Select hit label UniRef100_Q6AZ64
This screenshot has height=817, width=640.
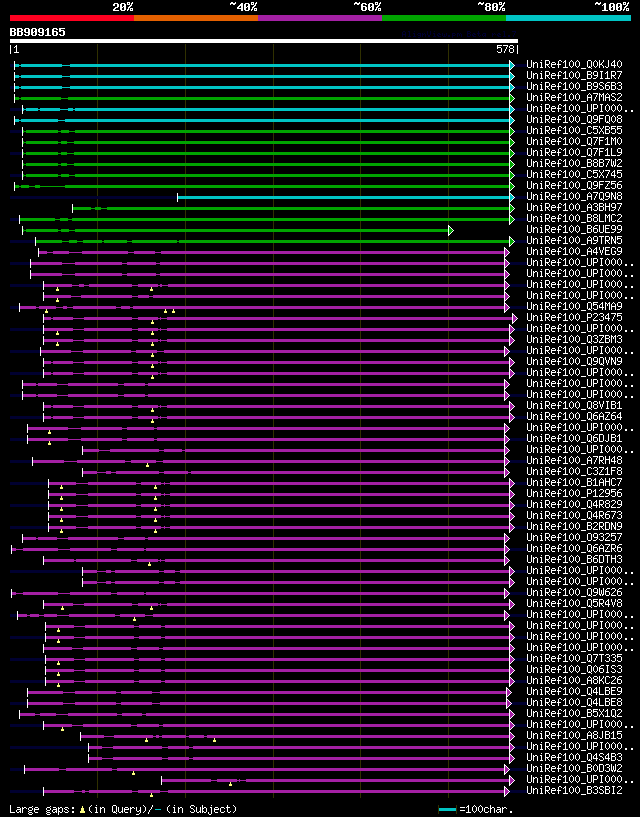coord(574,416)
